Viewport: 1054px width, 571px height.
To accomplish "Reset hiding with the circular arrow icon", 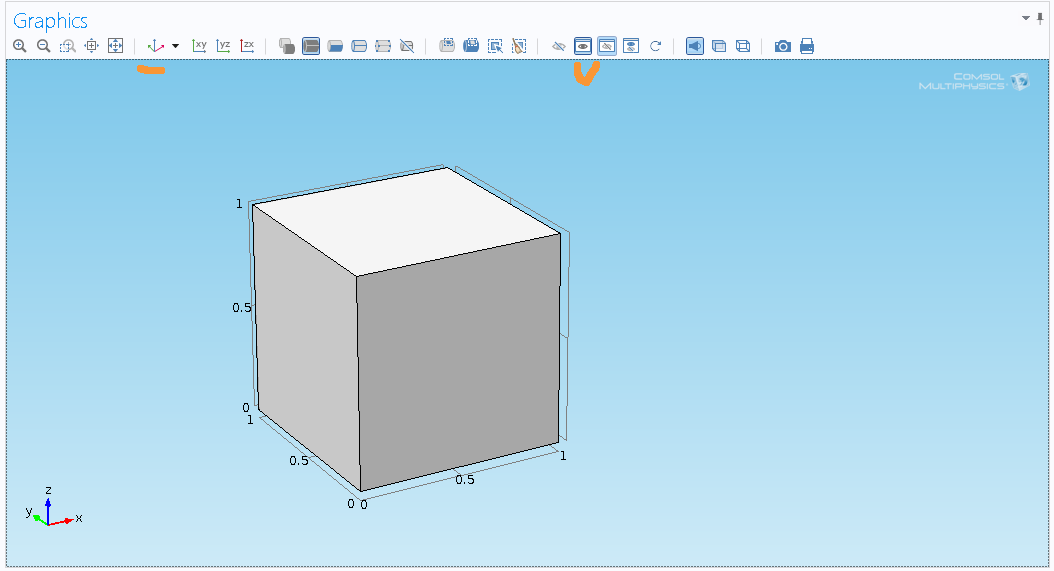I will click(x=656, y=46).
